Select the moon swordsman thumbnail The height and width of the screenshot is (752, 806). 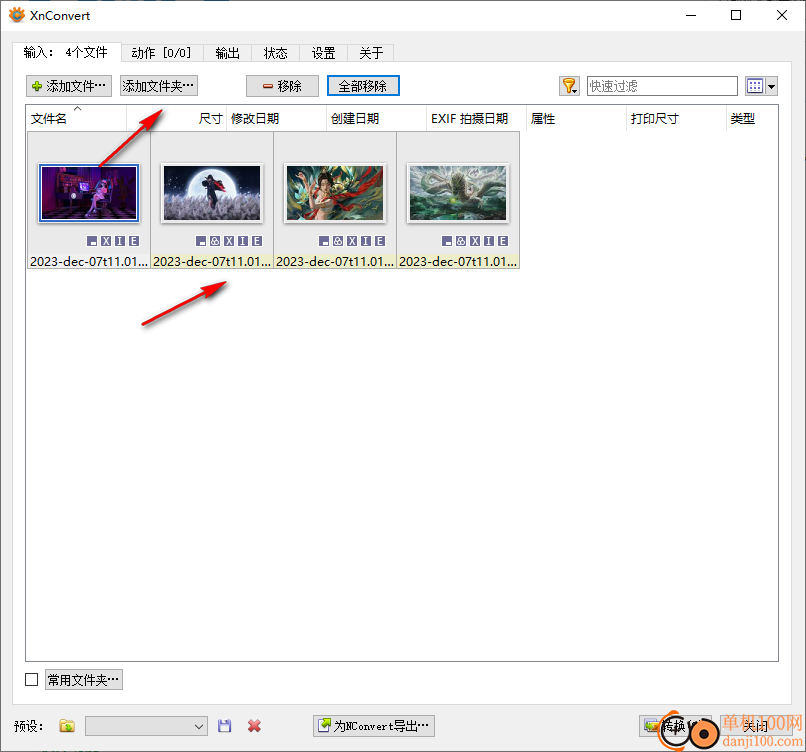click(x=212, y=193)
